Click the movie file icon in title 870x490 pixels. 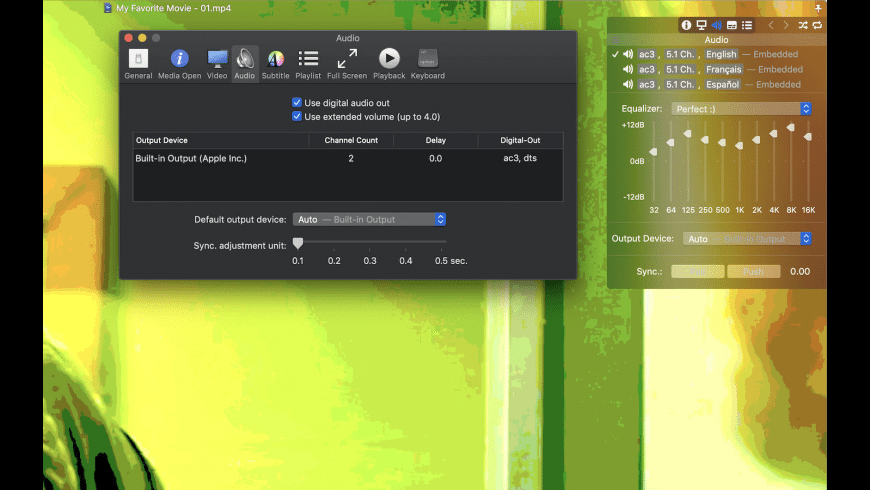[x=108, y=8]
